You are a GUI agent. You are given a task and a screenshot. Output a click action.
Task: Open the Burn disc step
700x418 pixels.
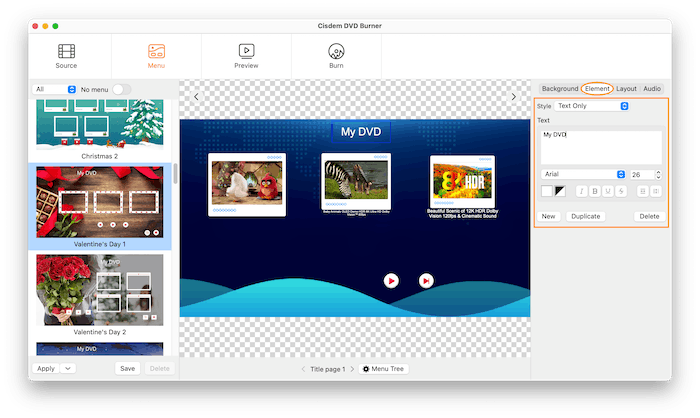336,51
